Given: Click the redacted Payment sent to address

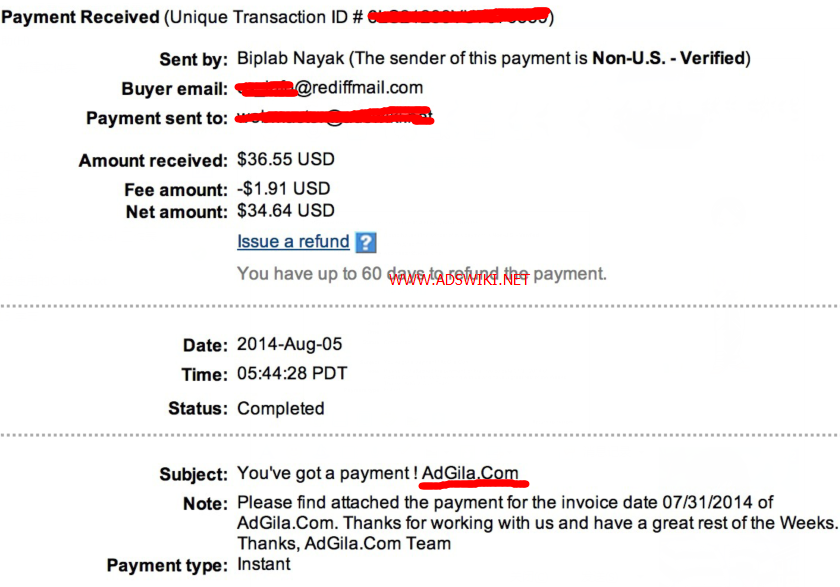Looking at the screenshot, I should tap(334, 117).
